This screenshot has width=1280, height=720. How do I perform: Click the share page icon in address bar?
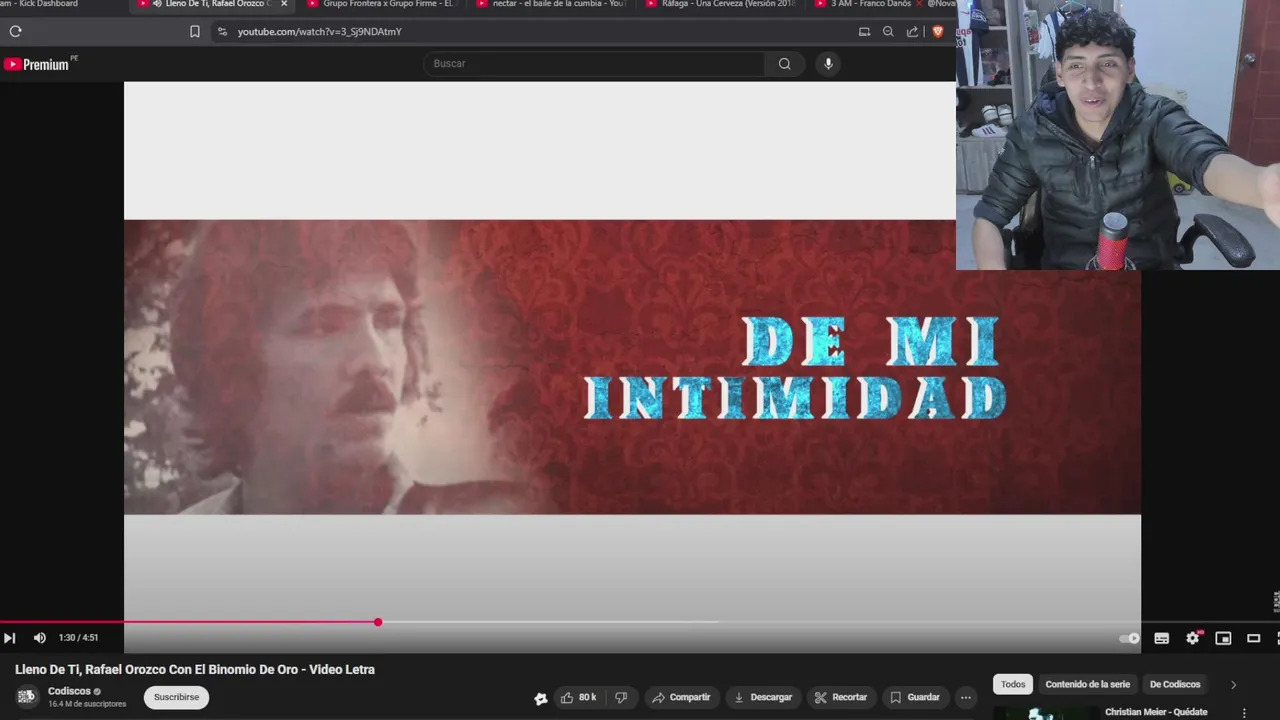click(x=912, y=32)
